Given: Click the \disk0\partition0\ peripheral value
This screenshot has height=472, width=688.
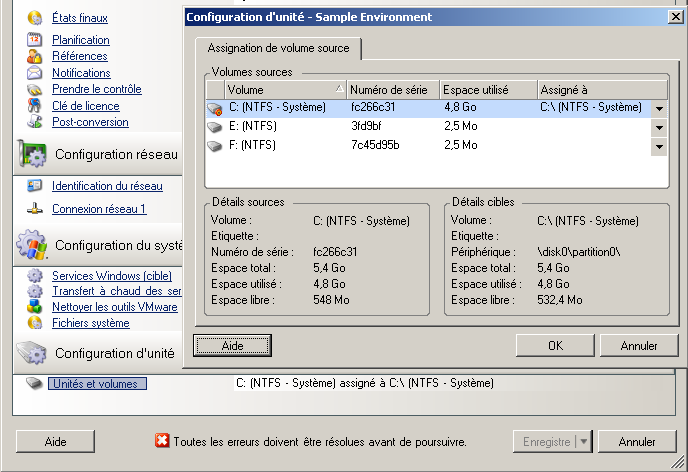Looking at the screenshot, I should point(579,252).
